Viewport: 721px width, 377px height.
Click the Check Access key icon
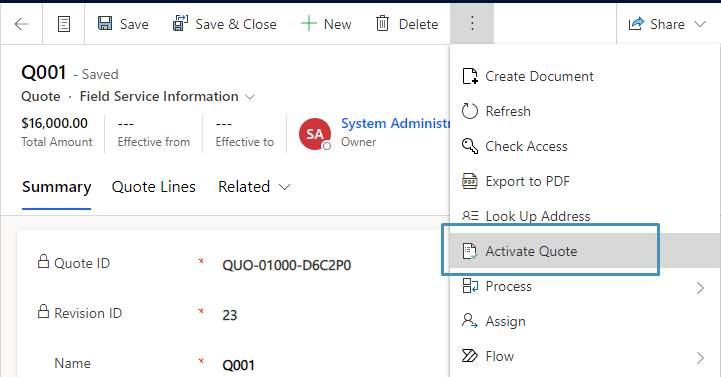pos(469,146)
